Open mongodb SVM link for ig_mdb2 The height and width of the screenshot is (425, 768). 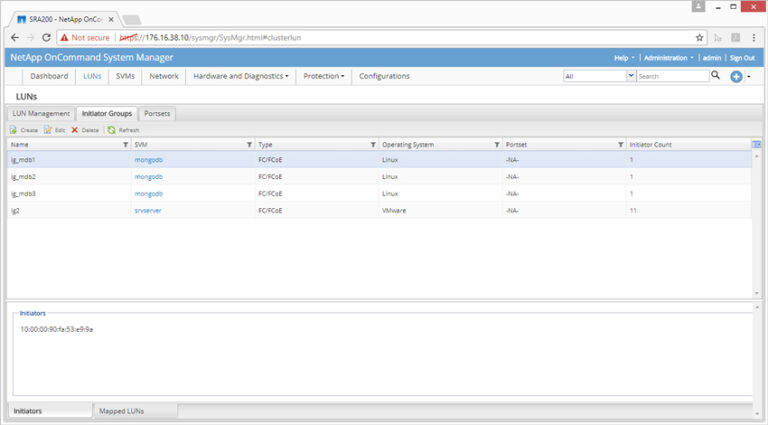148,177
